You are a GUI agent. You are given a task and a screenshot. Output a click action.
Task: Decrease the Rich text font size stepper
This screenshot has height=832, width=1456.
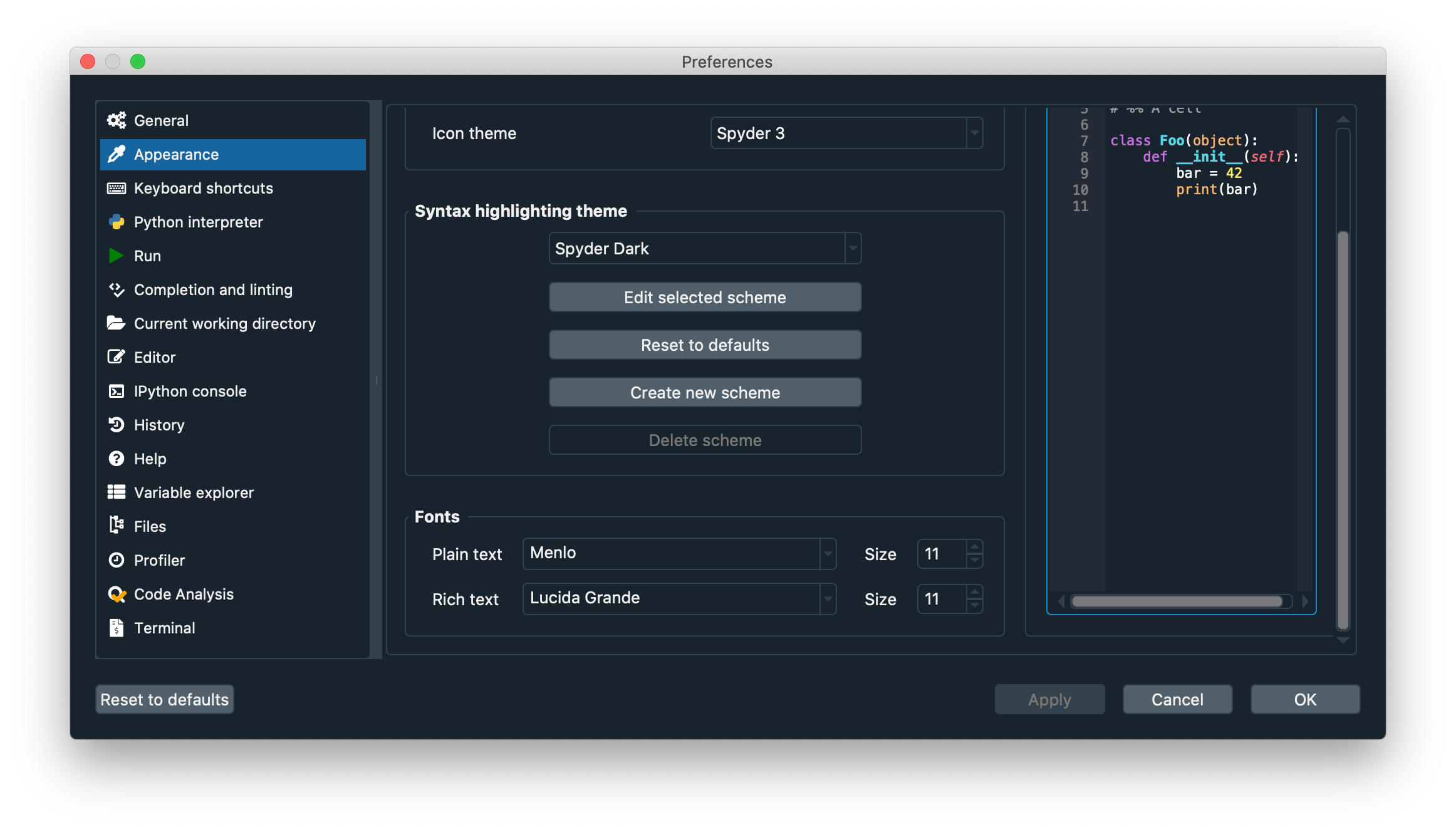(x=974, y=606)
